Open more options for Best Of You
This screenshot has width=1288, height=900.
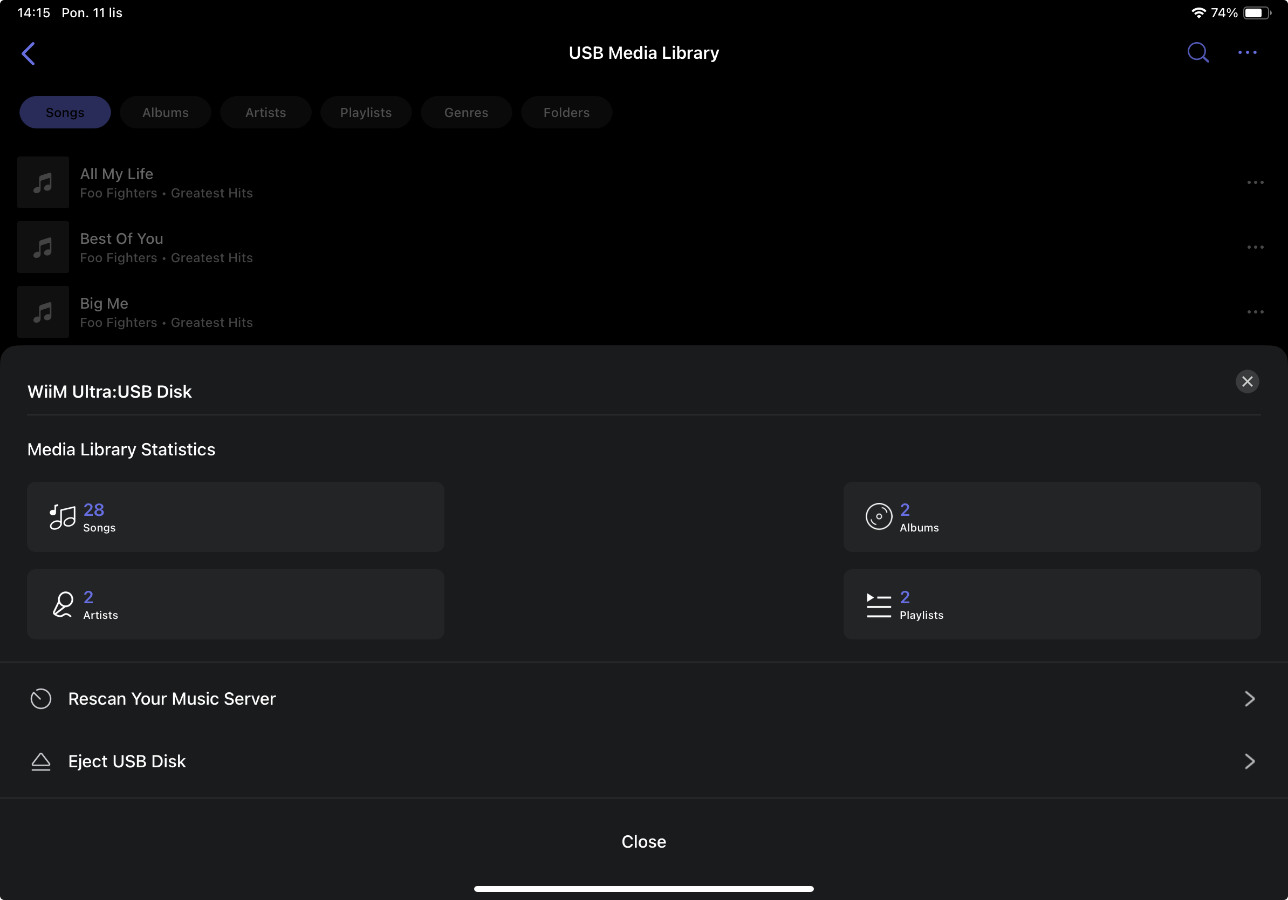click(x=1255, y=248)
